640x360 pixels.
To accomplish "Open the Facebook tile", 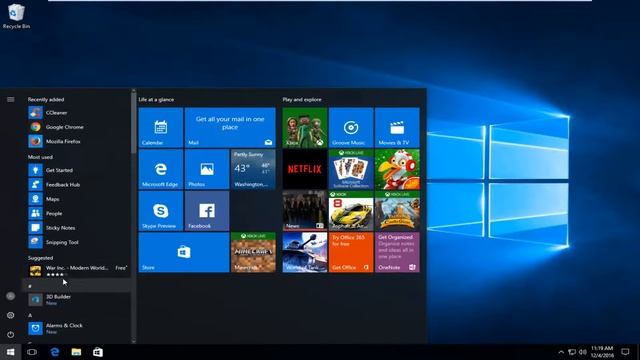I will point(207,211).
